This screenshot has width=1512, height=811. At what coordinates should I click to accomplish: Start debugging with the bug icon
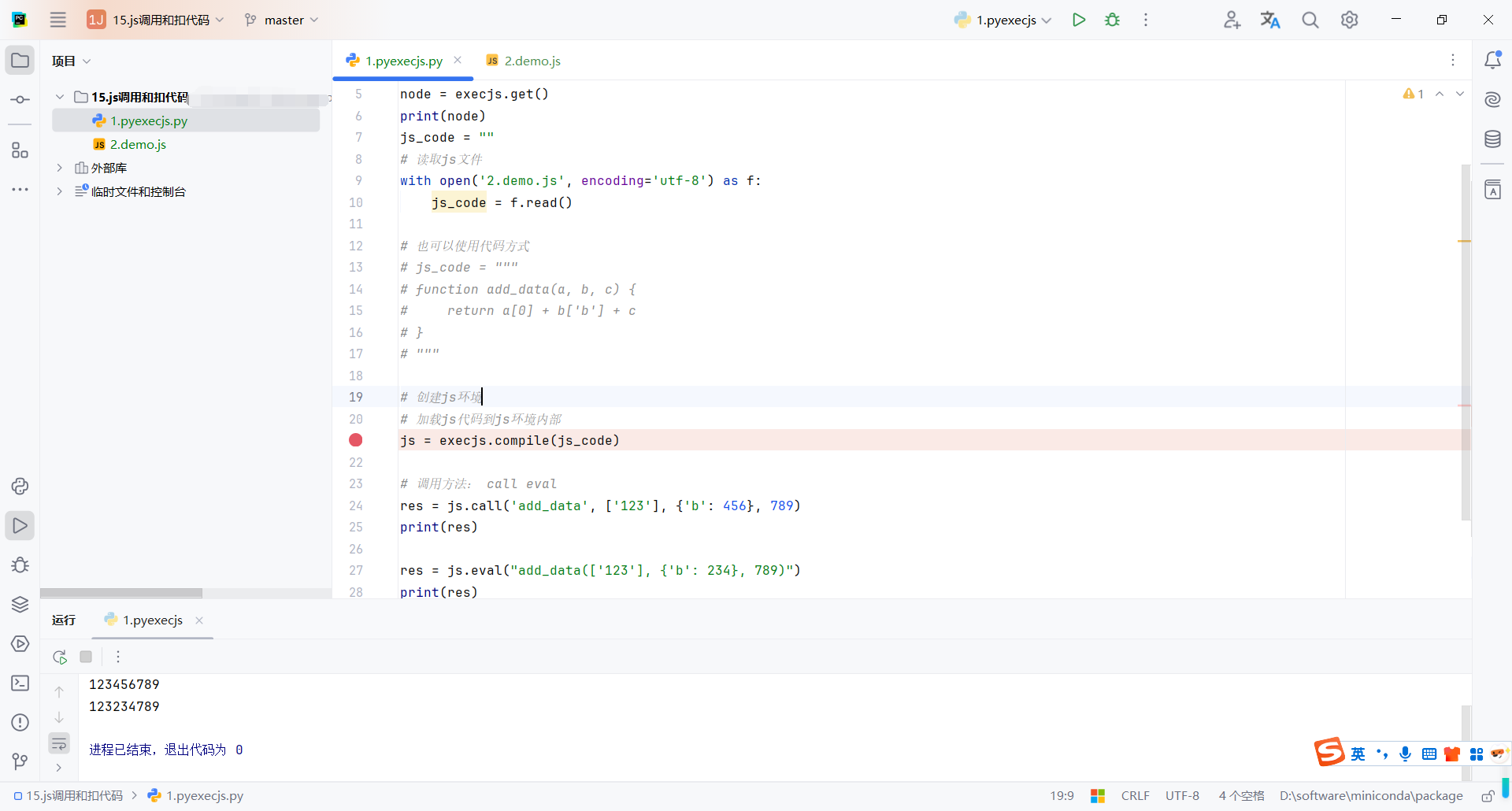1112,20
